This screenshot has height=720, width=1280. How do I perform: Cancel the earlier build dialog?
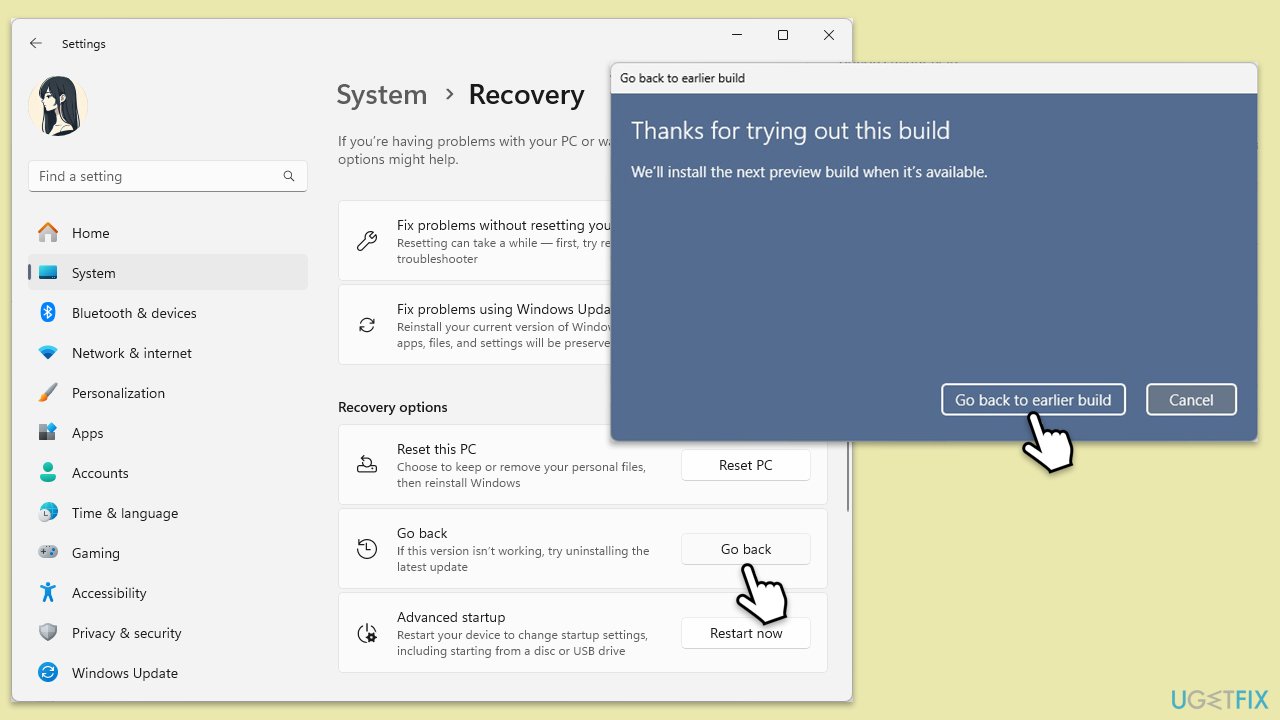coord(1191,399)
